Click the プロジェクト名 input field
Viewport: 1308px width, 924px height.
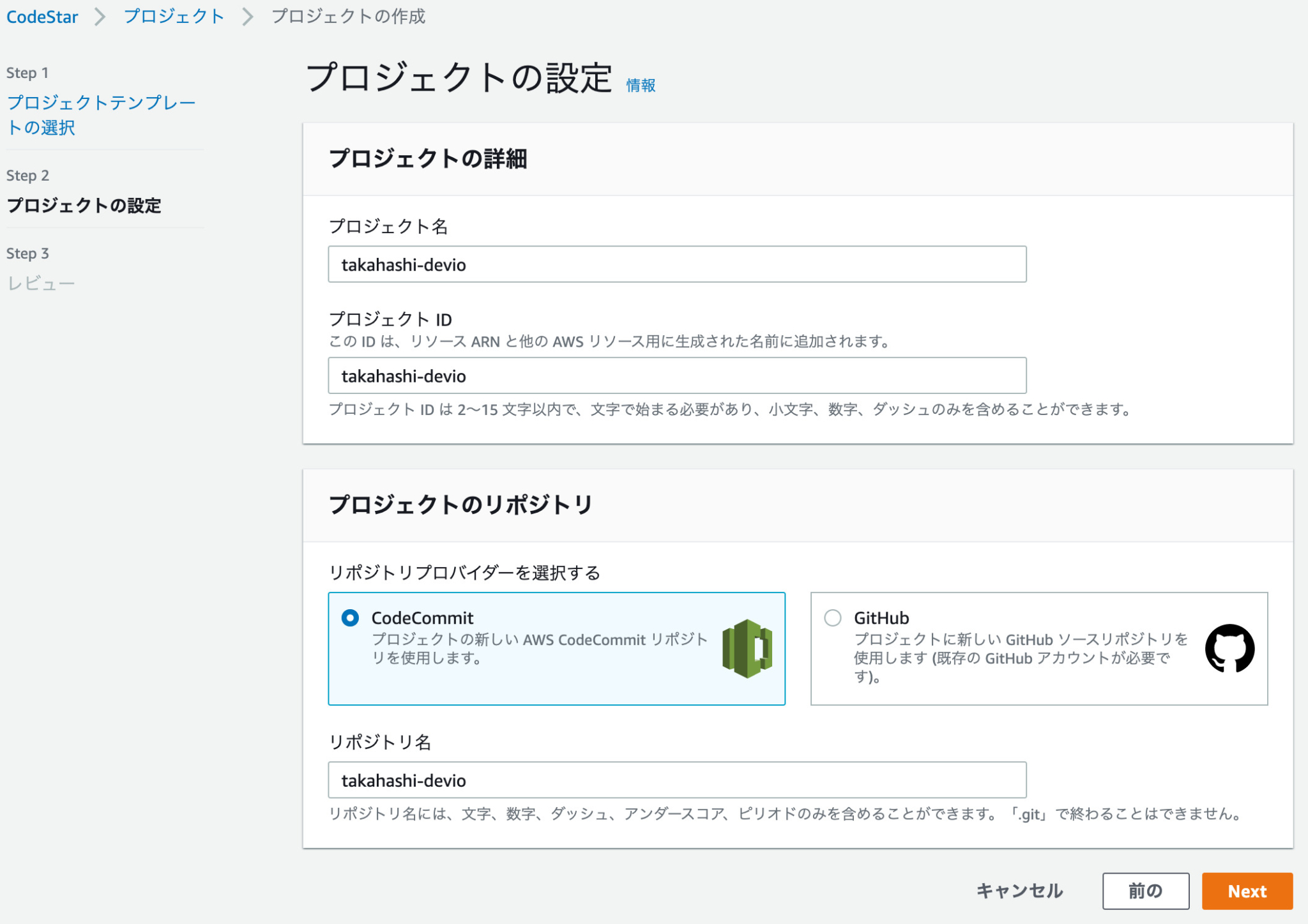677,264
